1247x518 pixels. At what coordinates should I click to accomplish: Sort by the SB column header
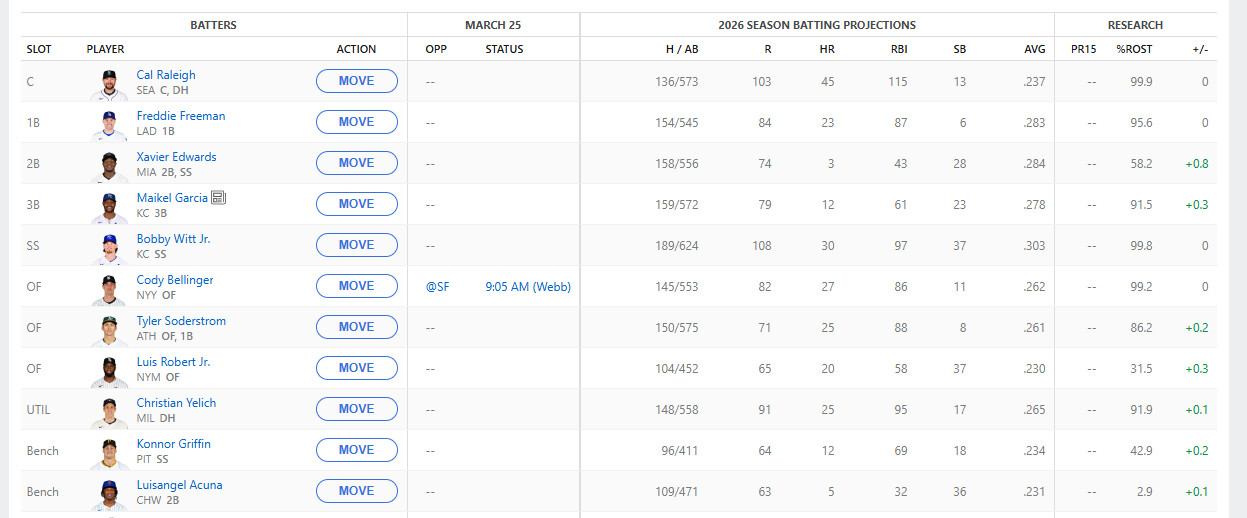click(x=959, y=49)
